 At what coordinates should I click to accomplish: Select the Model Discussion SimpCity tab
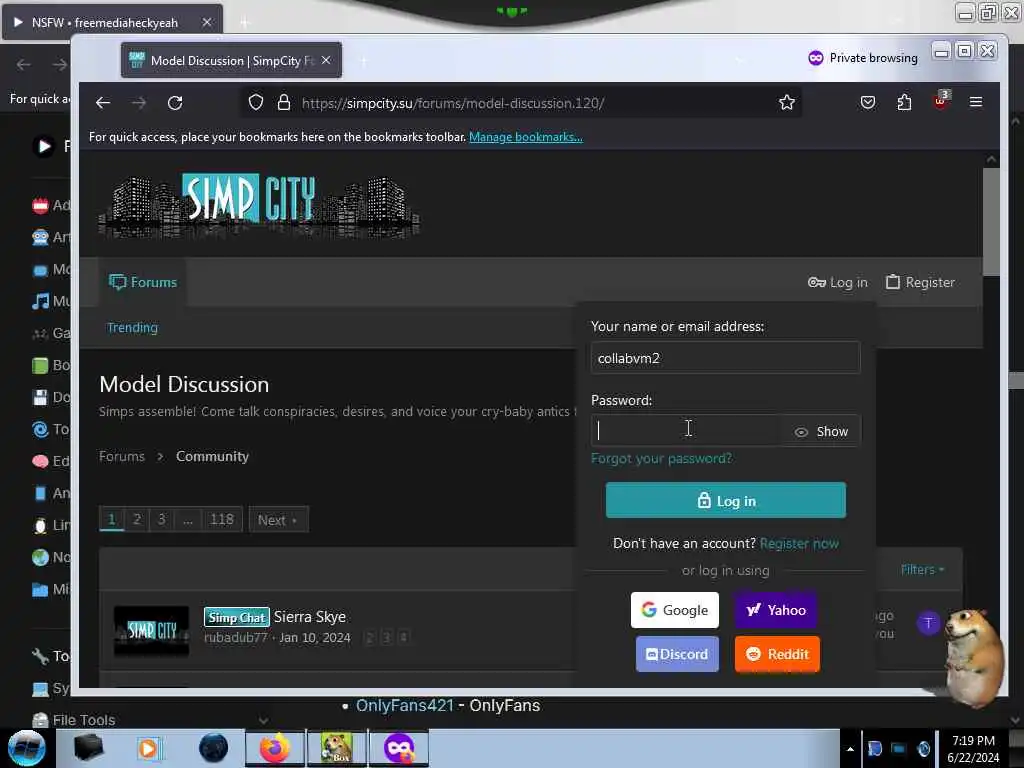point(231,60)
